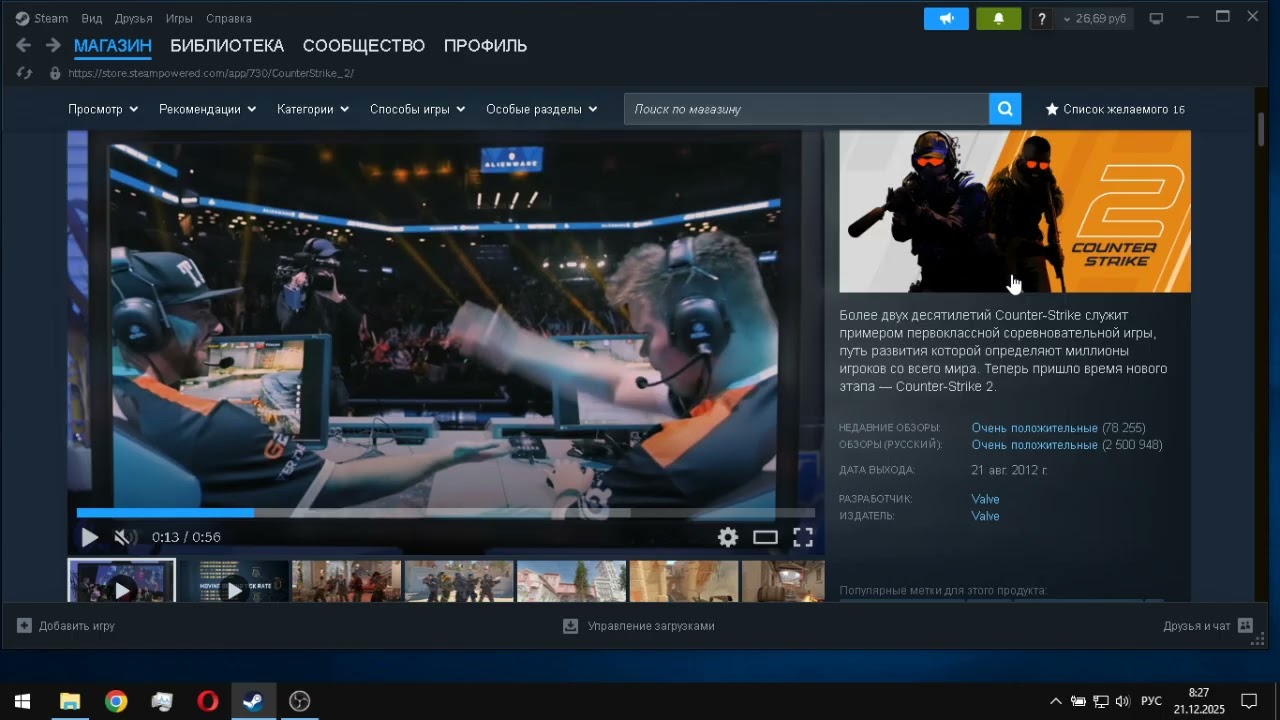The image size is (1280, 720).
Task: Unmute the video sound
Action: 124,537
